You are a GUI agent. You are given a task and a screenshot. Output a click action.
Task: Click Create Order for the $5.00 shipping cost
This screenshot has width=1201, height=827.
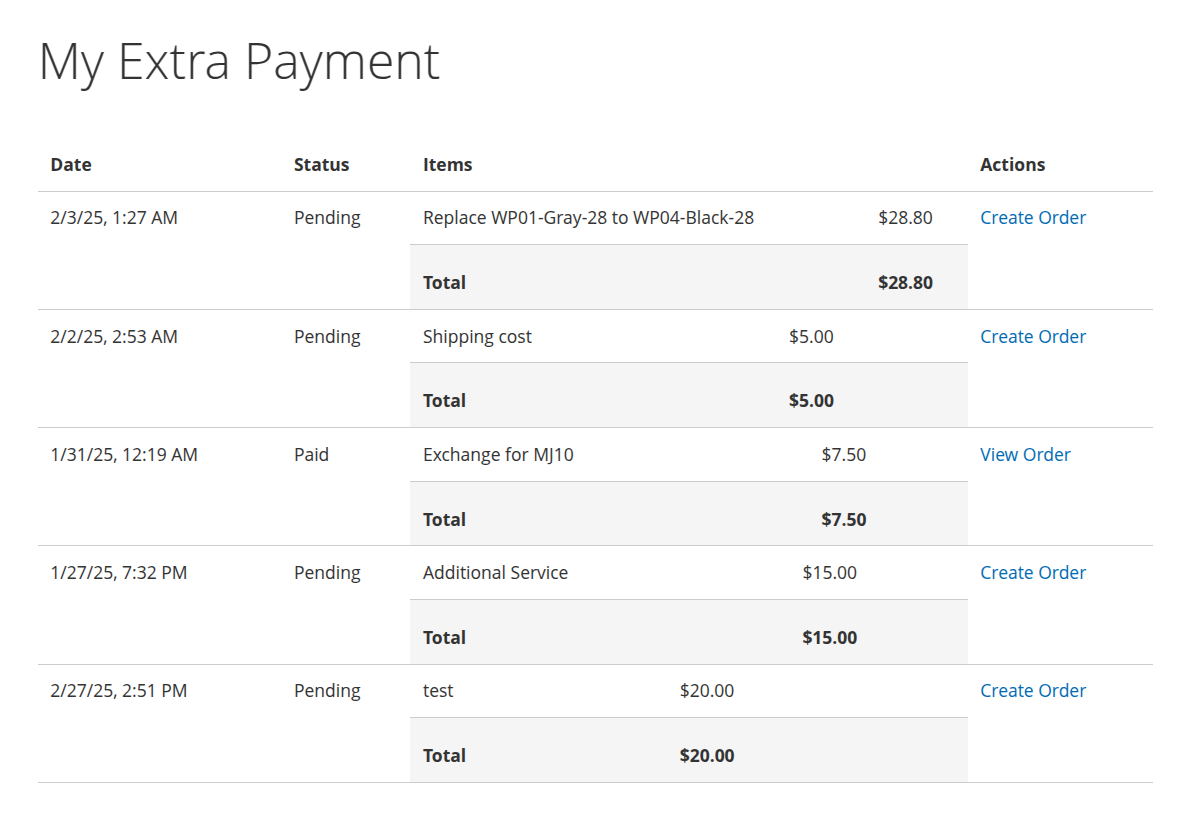pyautogui.click(x=1032, y=336)
